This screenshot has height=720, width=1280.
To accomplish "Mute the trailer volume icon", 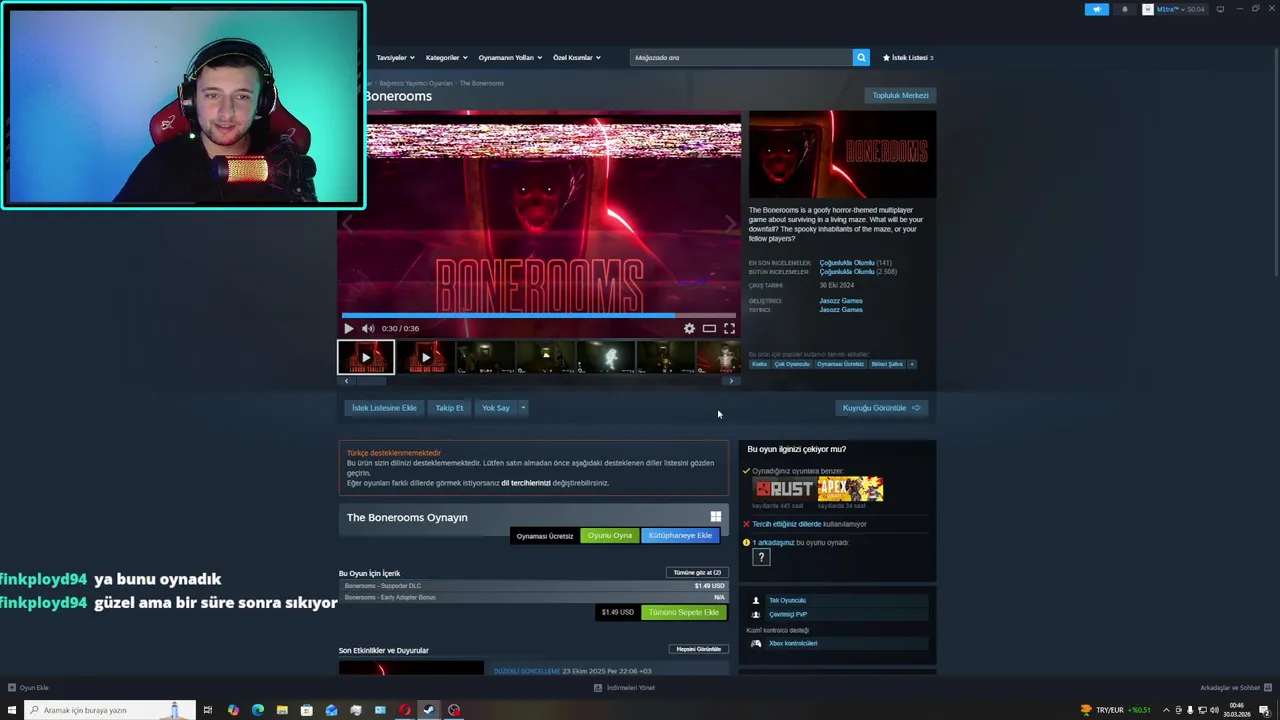I will pyautogui.click(x=368, y=328).
